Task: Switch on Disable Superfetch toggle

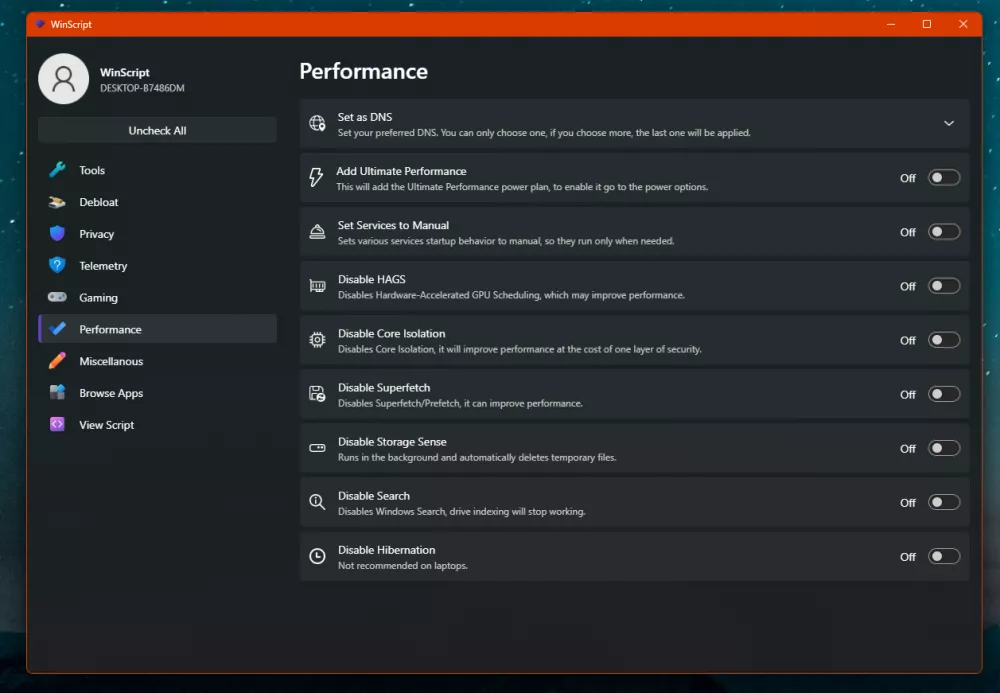Action: (943, 394)
